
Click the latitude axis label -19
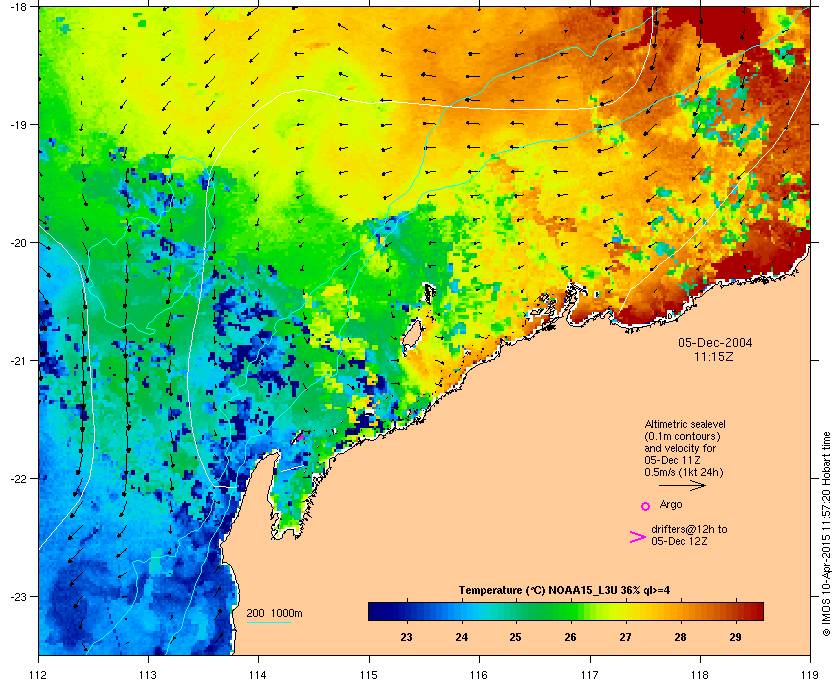point(18,125)
